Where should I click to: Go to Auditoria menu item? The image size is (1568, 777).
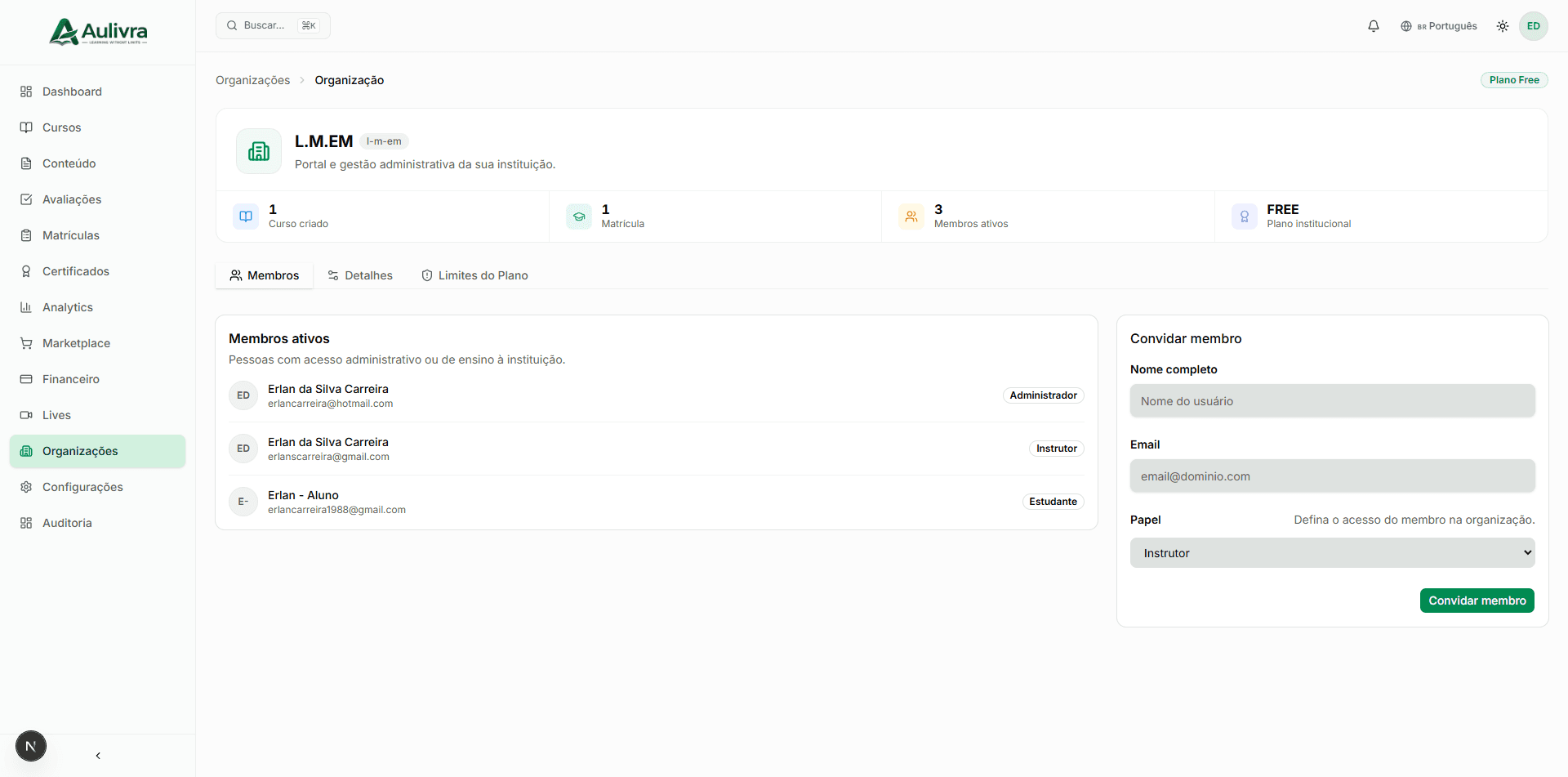tap(97, 523)
